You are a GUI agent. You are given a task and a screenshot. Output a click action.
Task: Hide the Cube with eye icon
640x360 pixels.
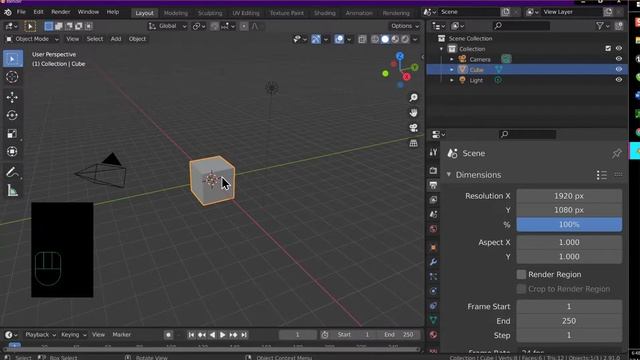[x=619, y=69]
